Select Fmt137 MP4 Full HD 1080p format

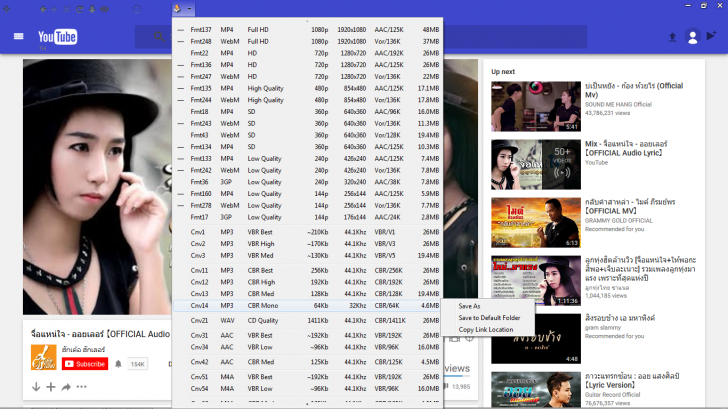307,30
